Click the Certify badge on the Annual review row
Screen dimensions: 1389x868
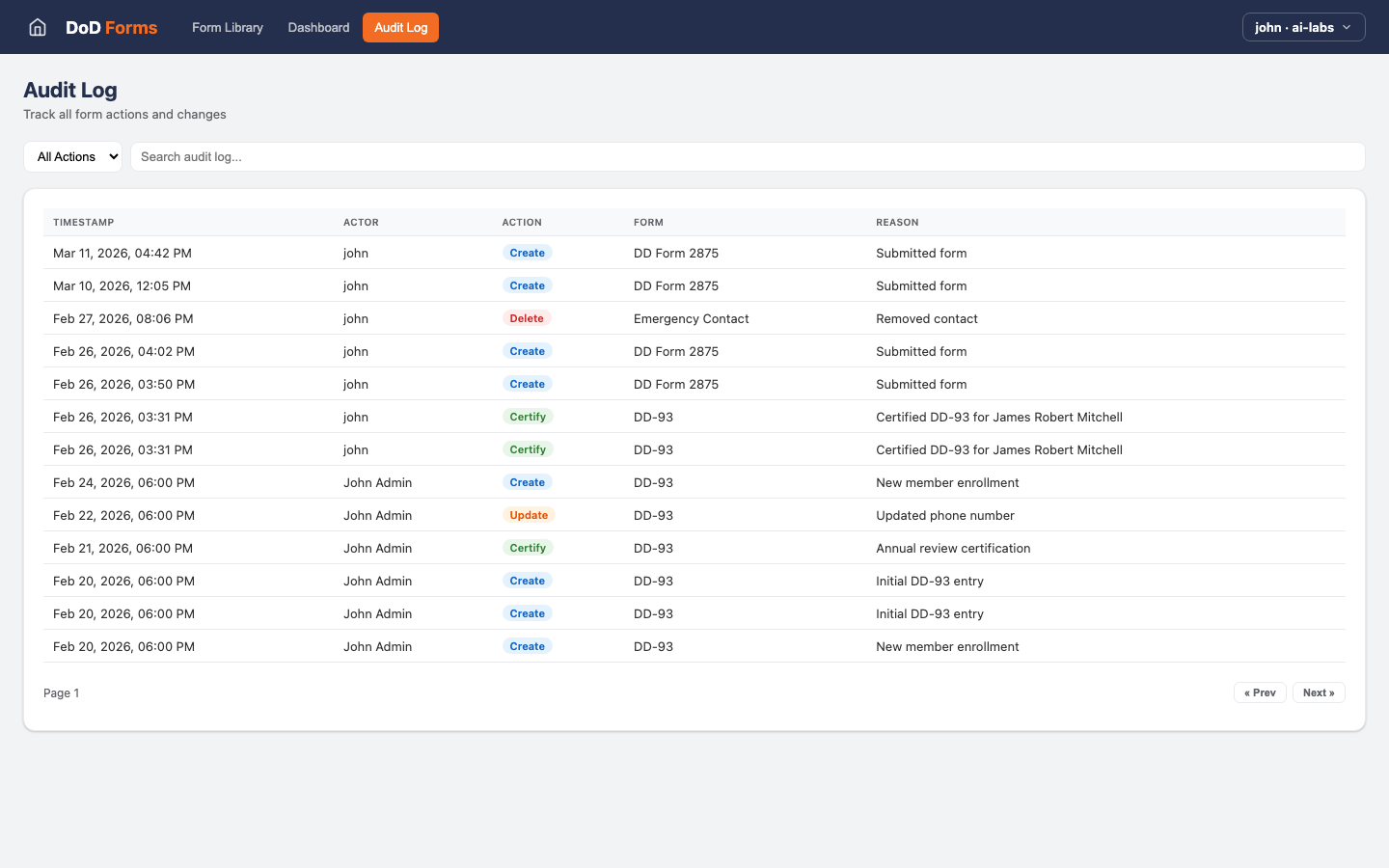[x=528, y=548]
